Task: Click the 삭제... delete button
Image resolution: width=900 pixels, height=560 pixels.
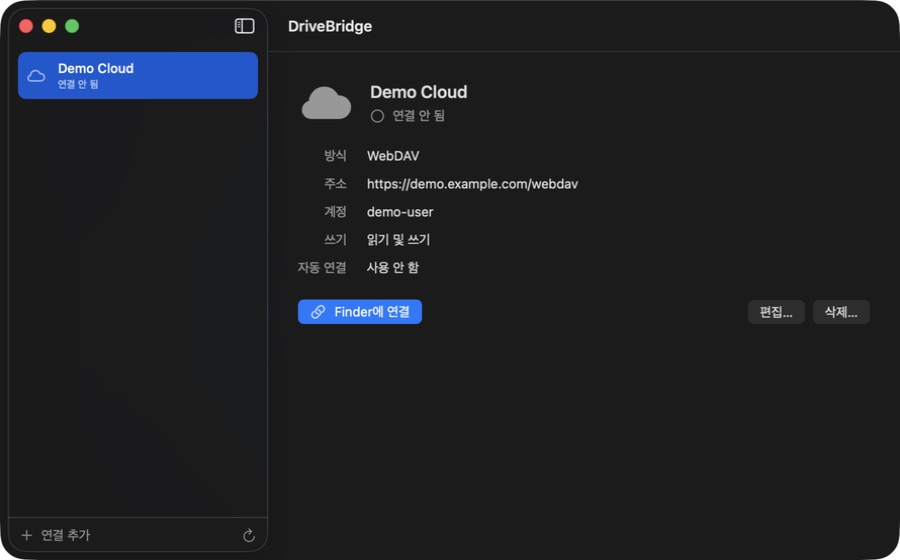Action: click(841, 312)
